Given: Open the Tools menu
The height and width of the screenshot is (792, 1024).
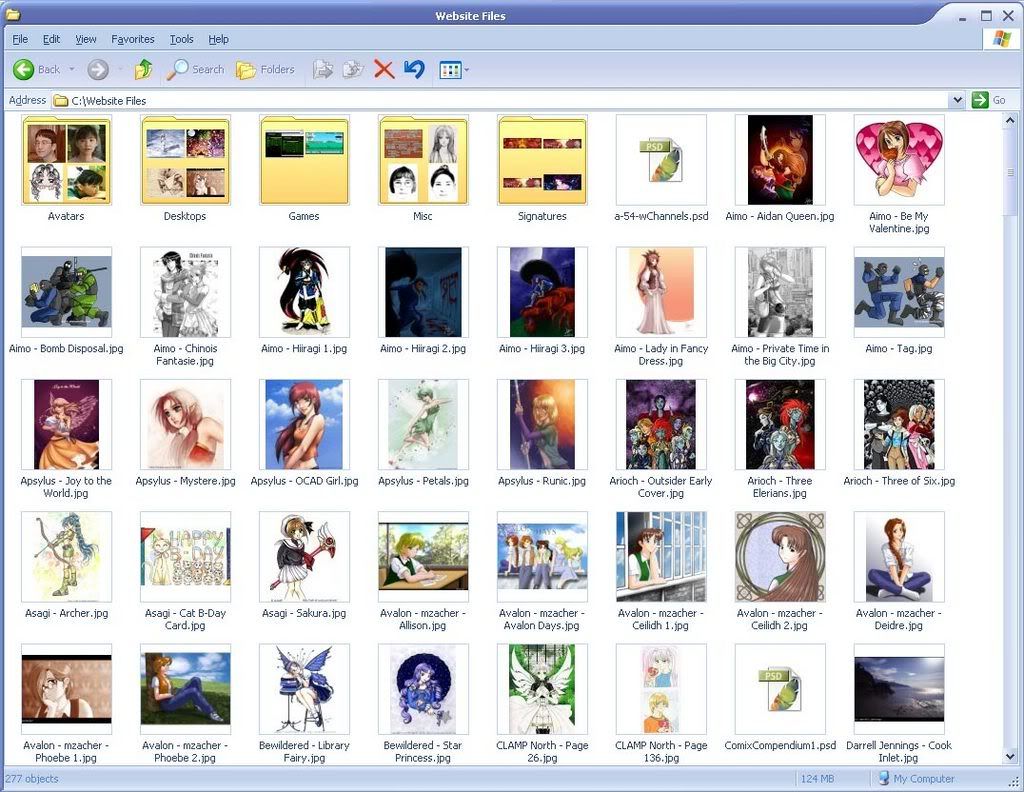Looking at the screenshot, I should coord(182,39).
